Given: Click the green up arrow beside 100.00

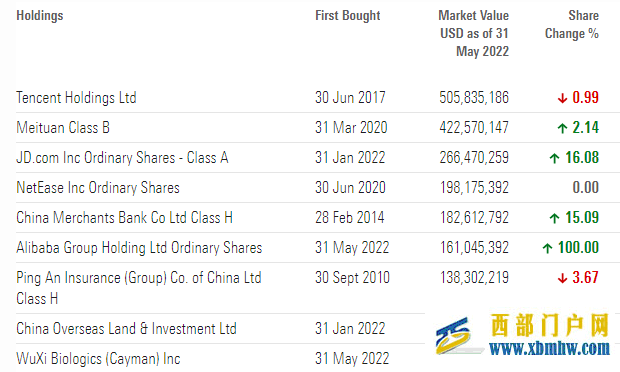Looking at the screenshot, I should [547, 248].
